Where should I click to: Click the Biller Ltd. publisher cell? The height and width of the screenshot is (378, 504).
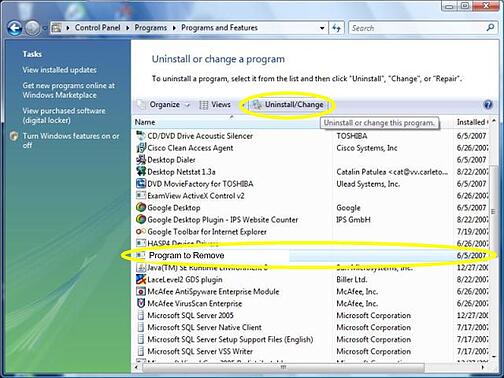[x=352, y=279]
